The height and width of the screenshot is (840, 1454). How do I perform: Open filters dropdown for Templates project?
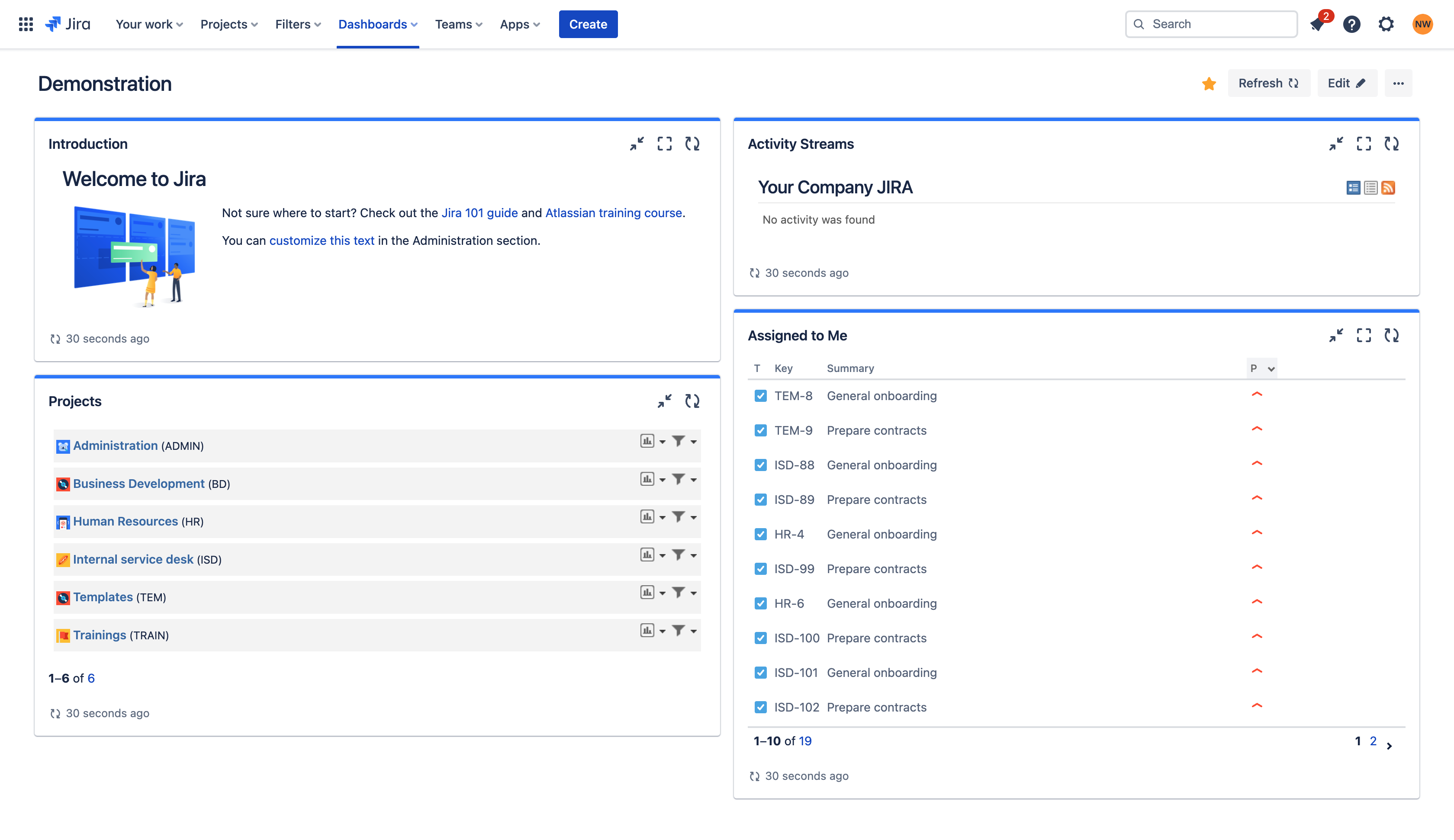coord(684,593)
